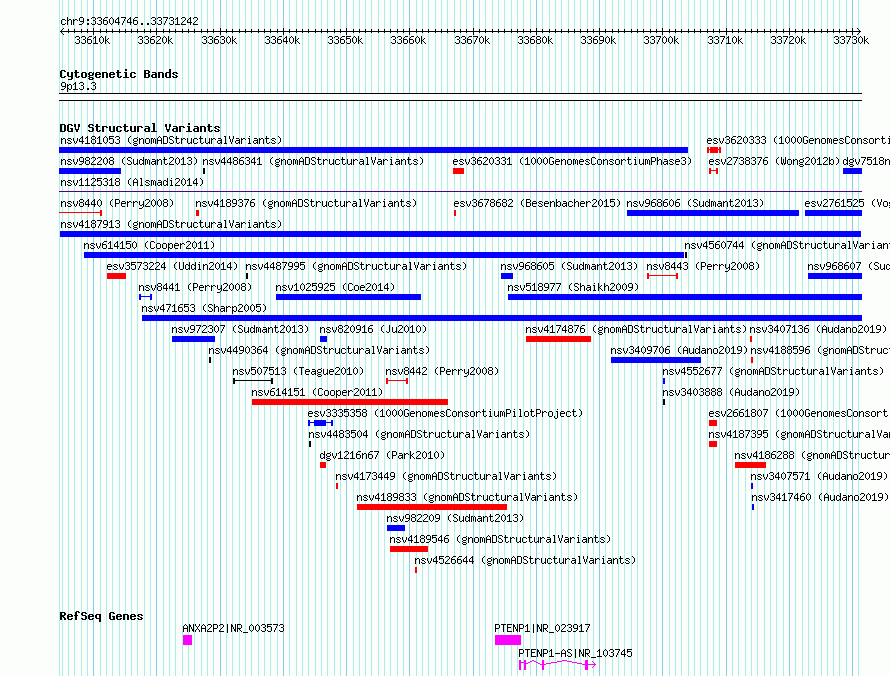Click the 9p13.3 cytogenetic band label
The width and height of the screenshot is (890, 676).
point(78,86)
